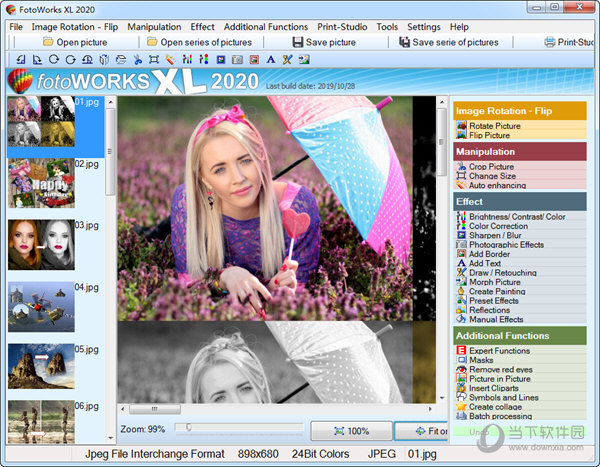Open Morph Picture effect
600x467 pixels.
click(495, 282)
